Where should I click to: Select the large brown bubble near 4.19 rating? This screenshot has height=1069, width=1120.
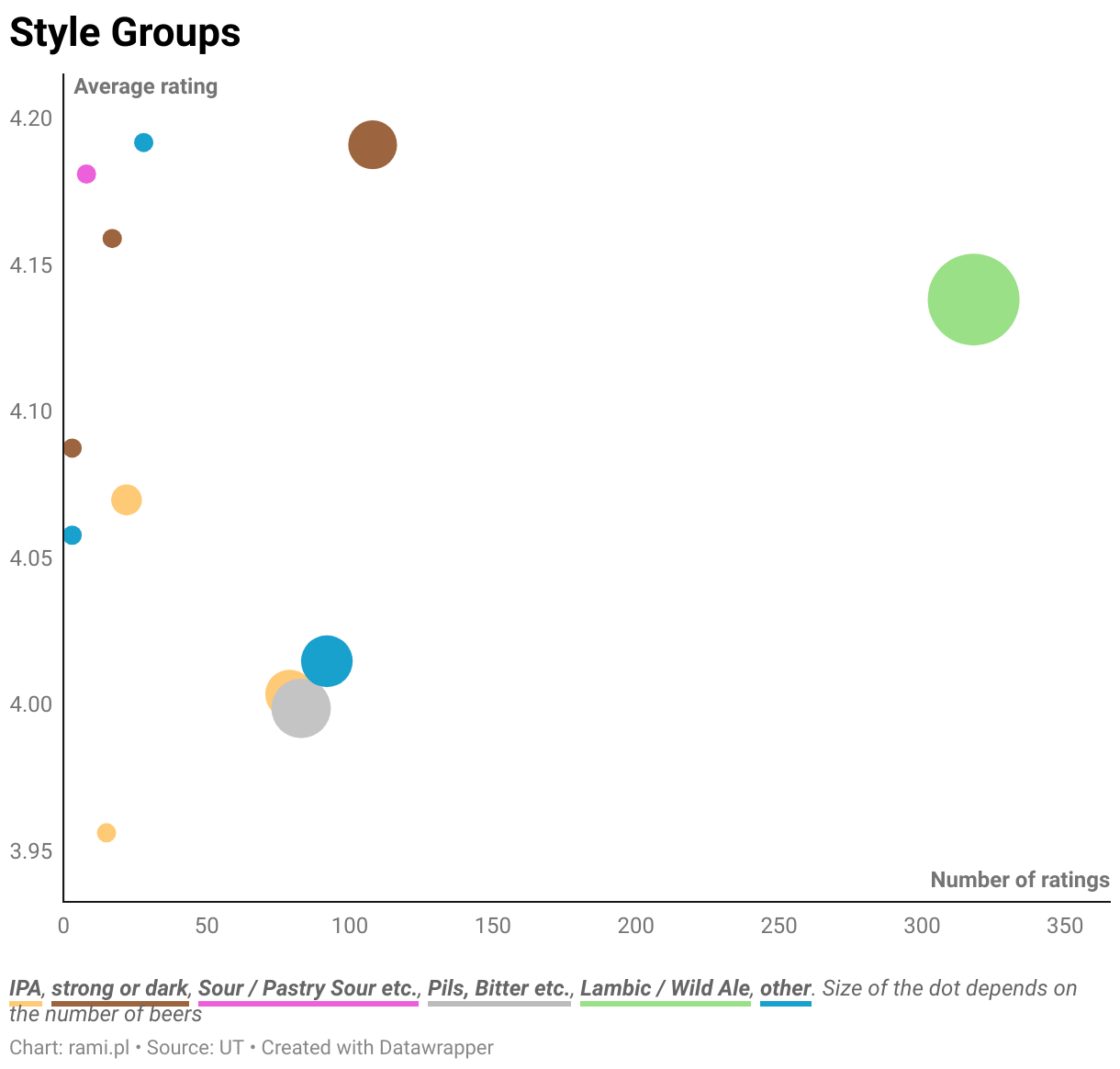372,145
